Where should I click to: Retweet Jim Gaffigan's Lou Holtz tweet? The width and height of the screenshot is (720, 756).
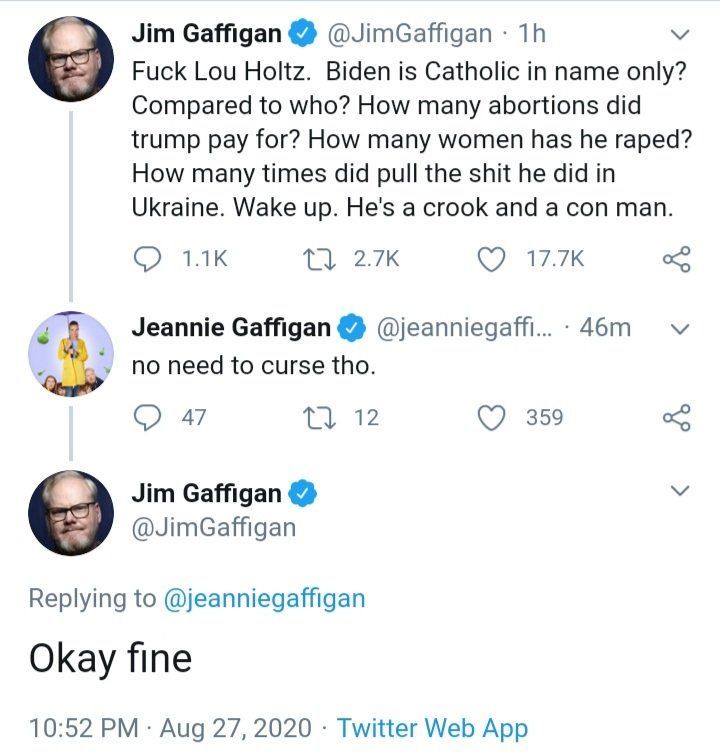[x=324, y=259]
